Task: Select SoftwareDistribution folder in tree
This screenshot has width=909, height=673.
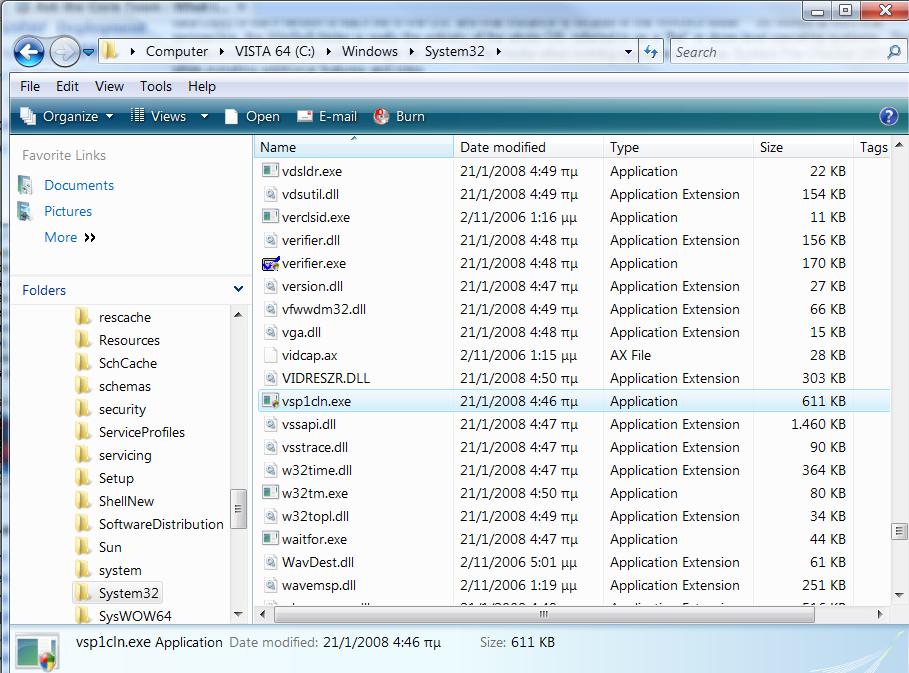Action: 161,525
